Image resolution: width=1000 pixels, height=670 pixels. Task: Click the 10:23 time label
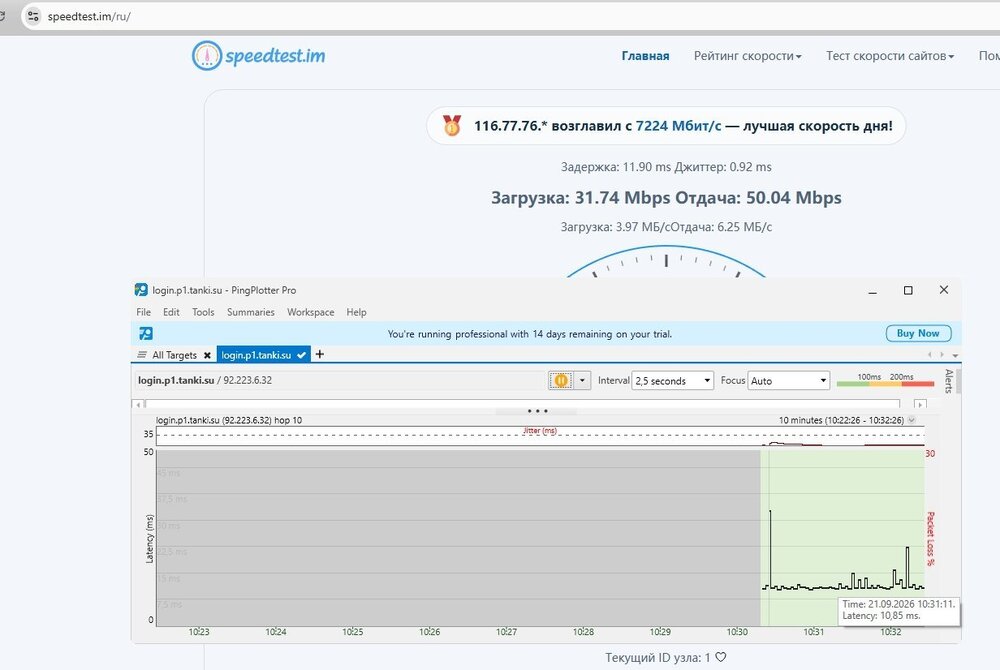(x=199, y=632)
